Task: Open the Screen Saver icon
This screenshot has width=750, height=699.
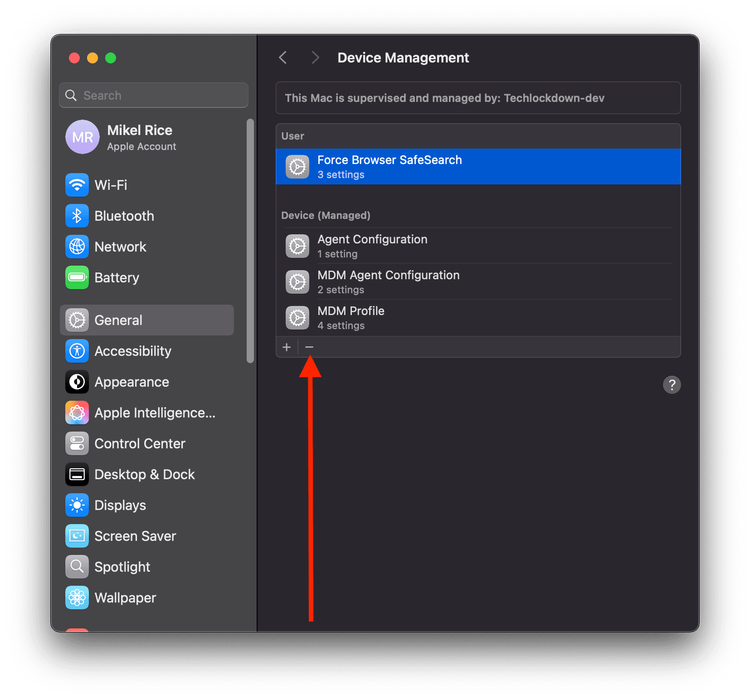Action: coord(77,536)
